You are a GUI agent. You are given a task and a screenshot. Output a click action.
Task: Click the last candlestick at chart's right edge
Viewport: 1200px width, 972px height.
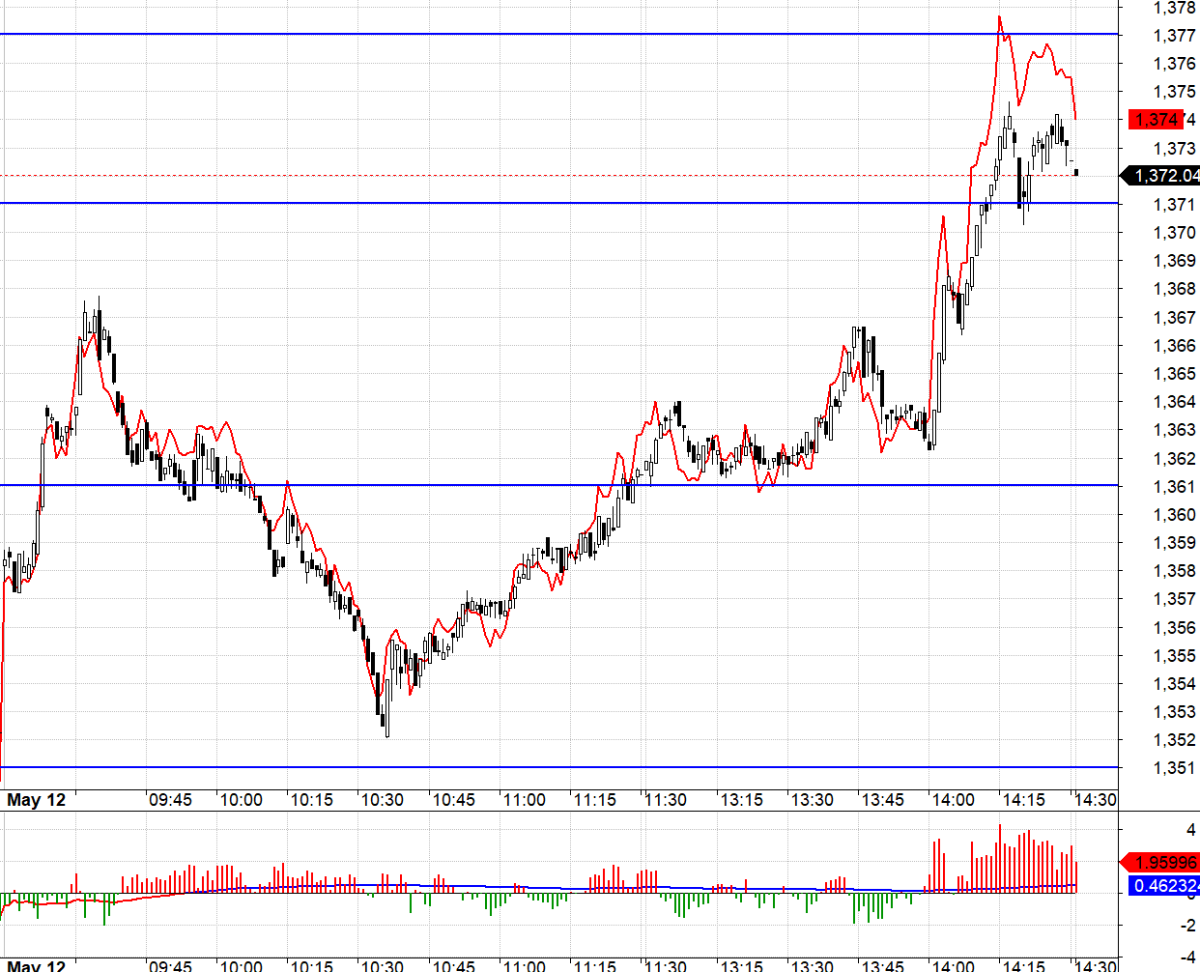tap(1076, 173)
